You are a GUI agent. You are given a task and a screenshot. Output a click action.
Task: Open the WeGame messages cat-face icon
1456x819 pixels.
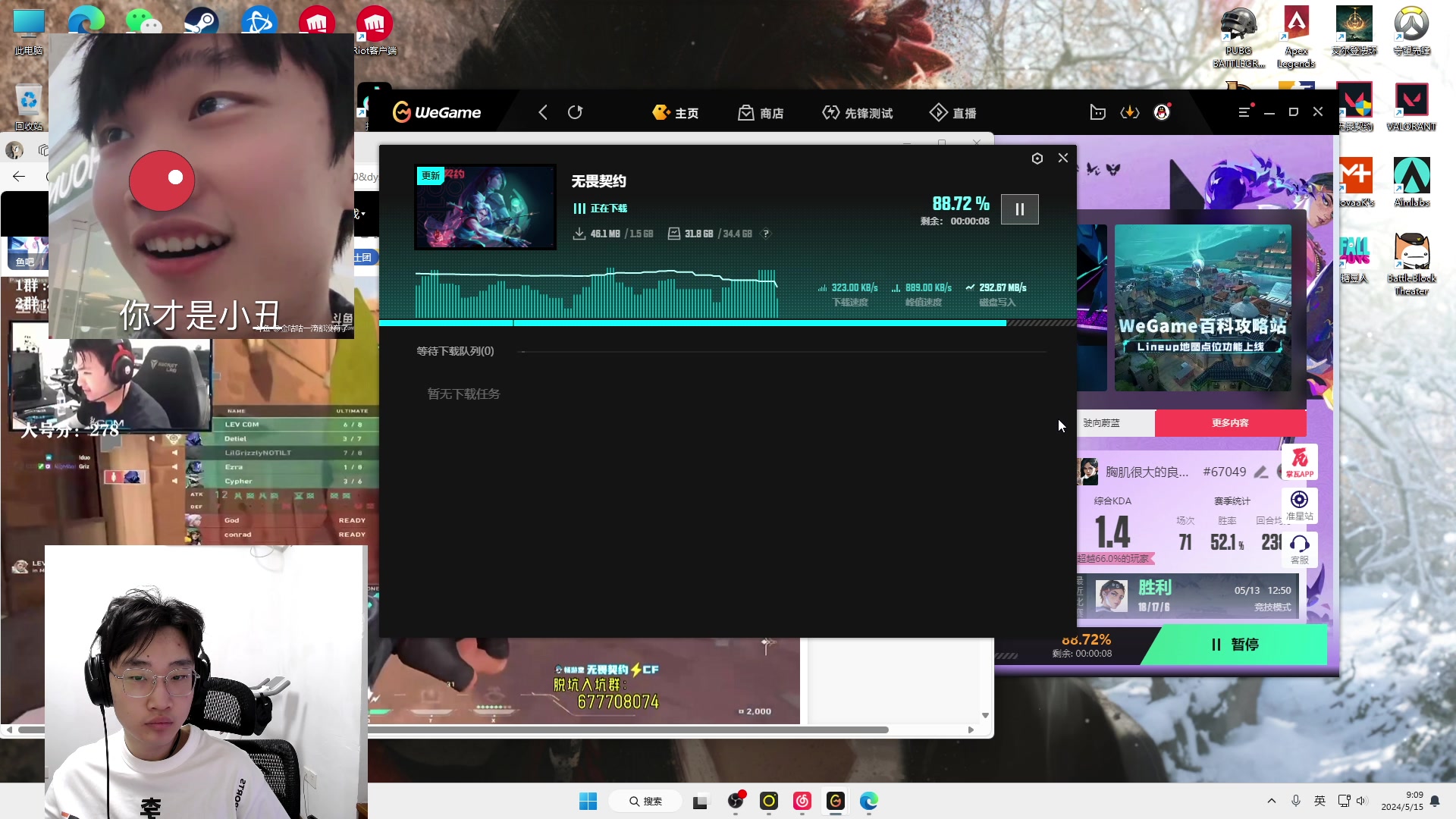[x=1097, y=112]
